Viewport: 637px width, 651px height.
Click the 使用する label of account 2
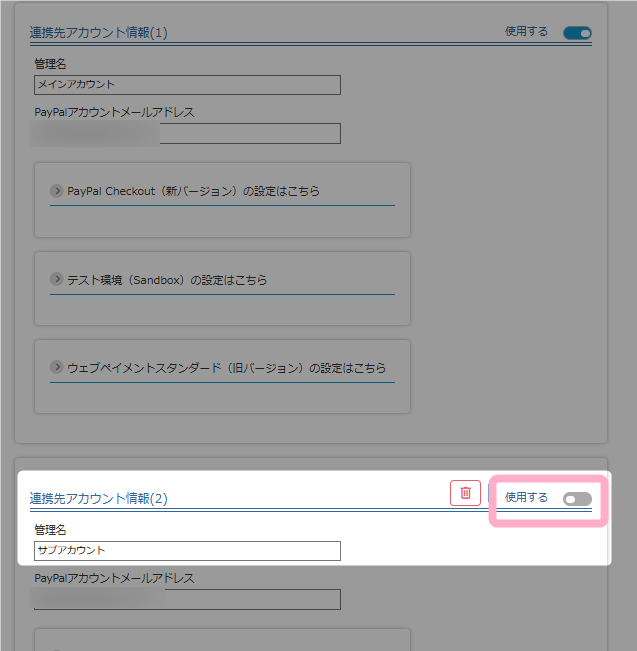click(526, 497)
